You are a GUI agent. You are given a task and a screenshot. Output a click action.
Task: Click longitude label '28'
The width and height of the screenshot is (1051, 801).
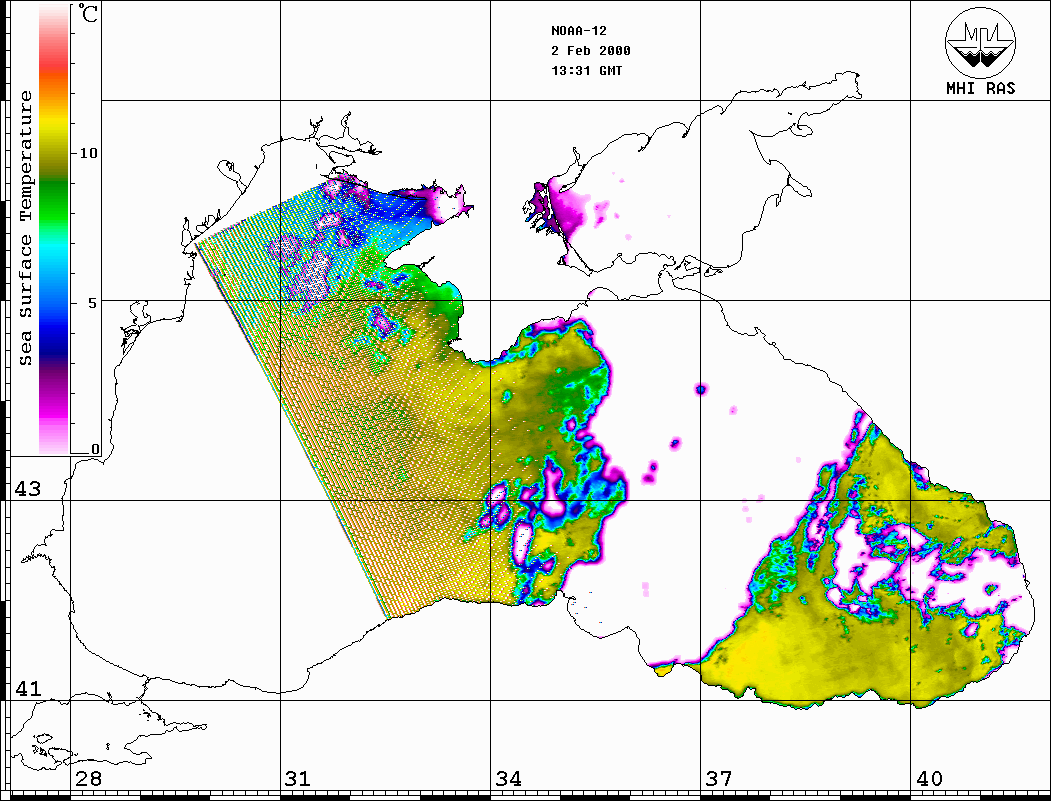pos(88,778)
